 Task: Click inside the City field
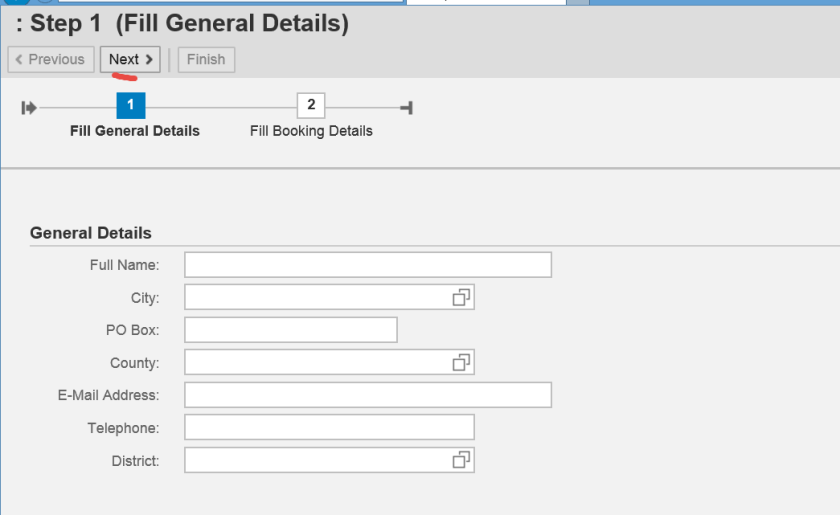coord(315,297)
